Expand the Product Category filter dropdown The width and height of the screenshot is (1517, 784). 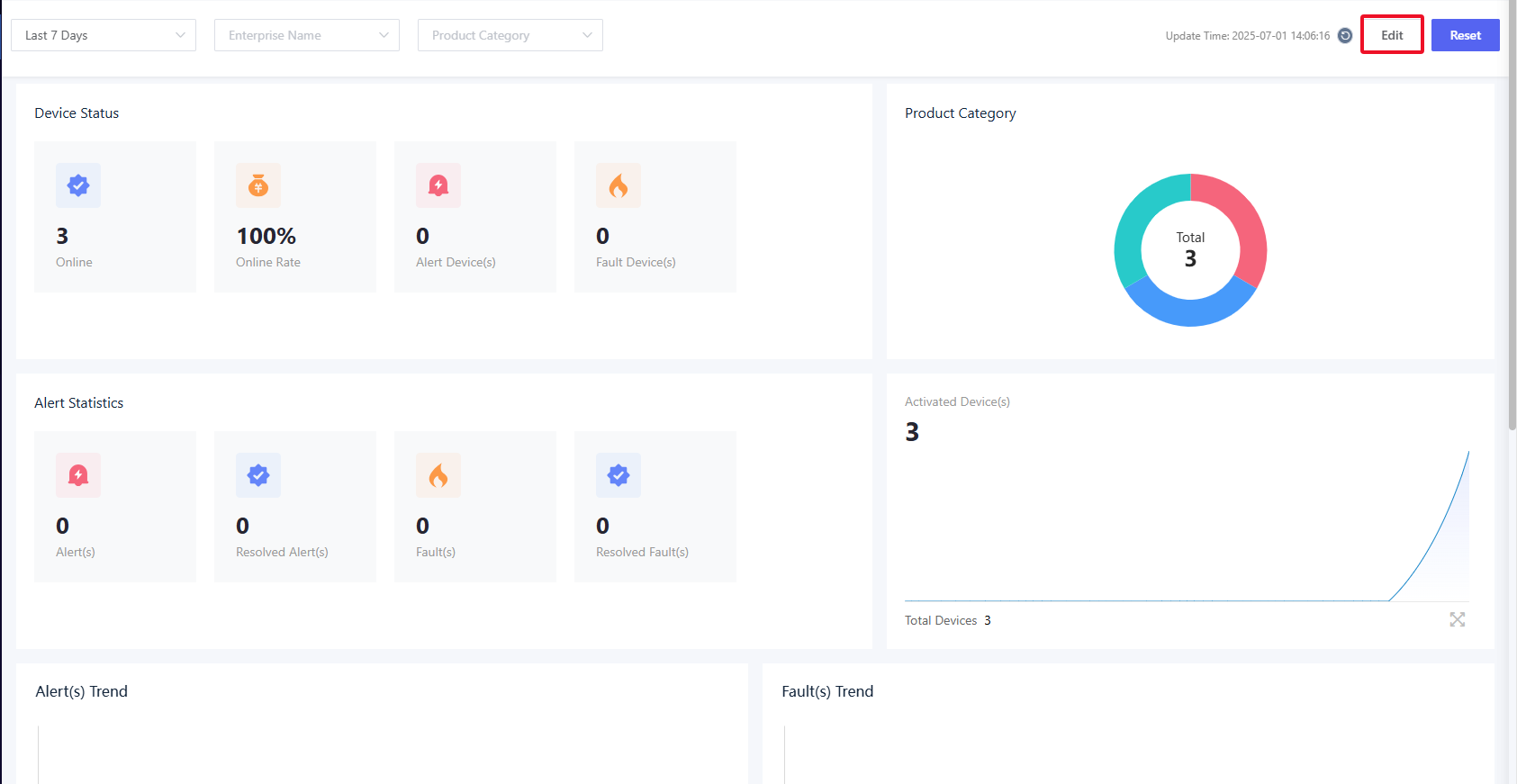(510, 35)
